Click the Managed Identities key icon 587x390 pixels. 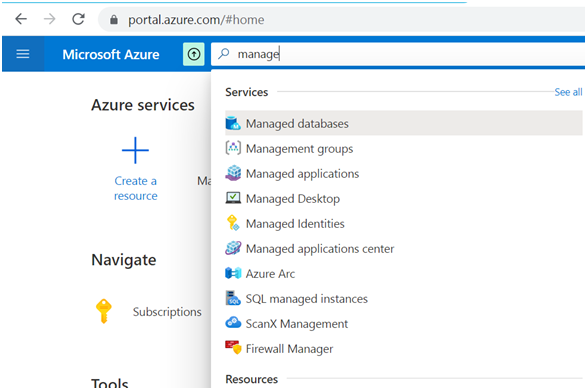coord(233,223)
